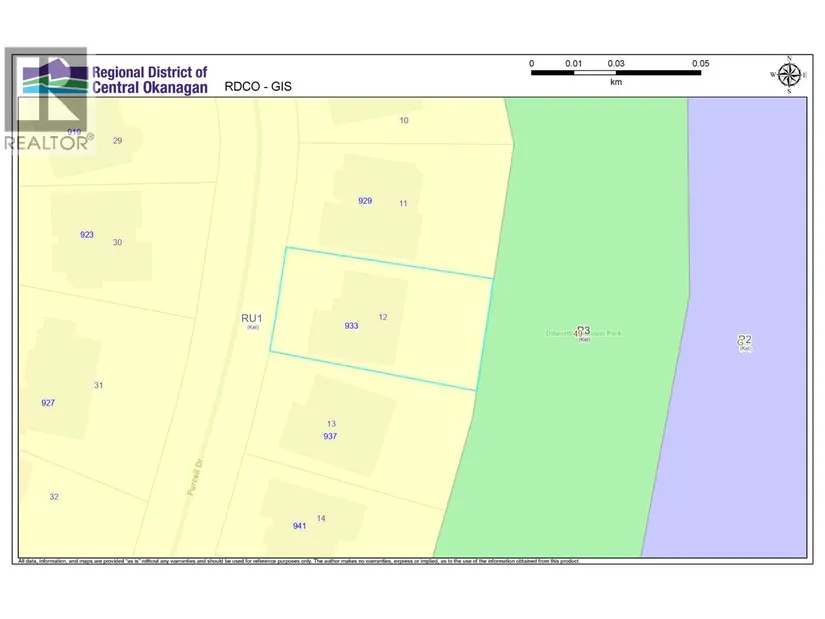
Task: Click the RU1 zoning label
Action: 251,319
